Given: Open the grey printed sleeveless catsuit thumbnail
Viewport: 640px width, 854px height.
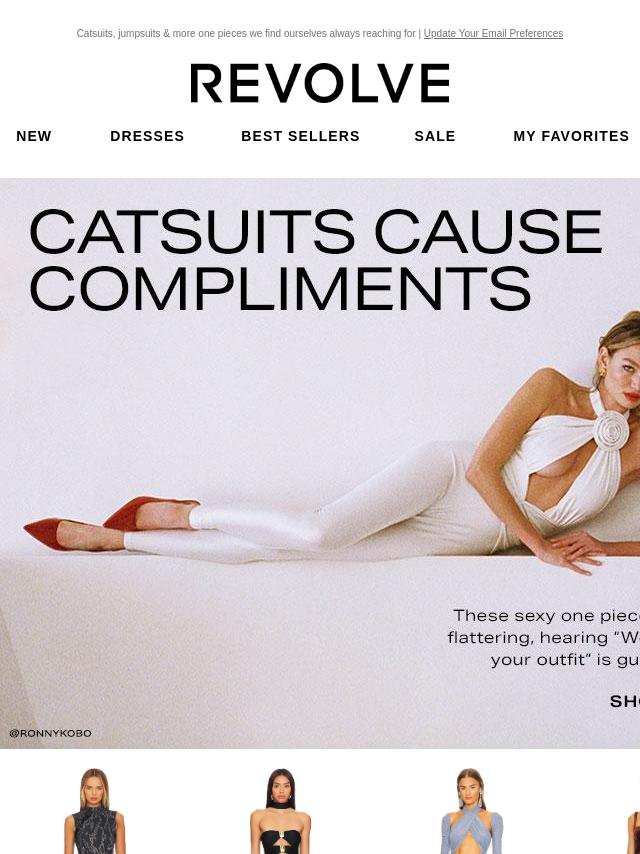Looking at the screenshot, I should click(94, 811).
